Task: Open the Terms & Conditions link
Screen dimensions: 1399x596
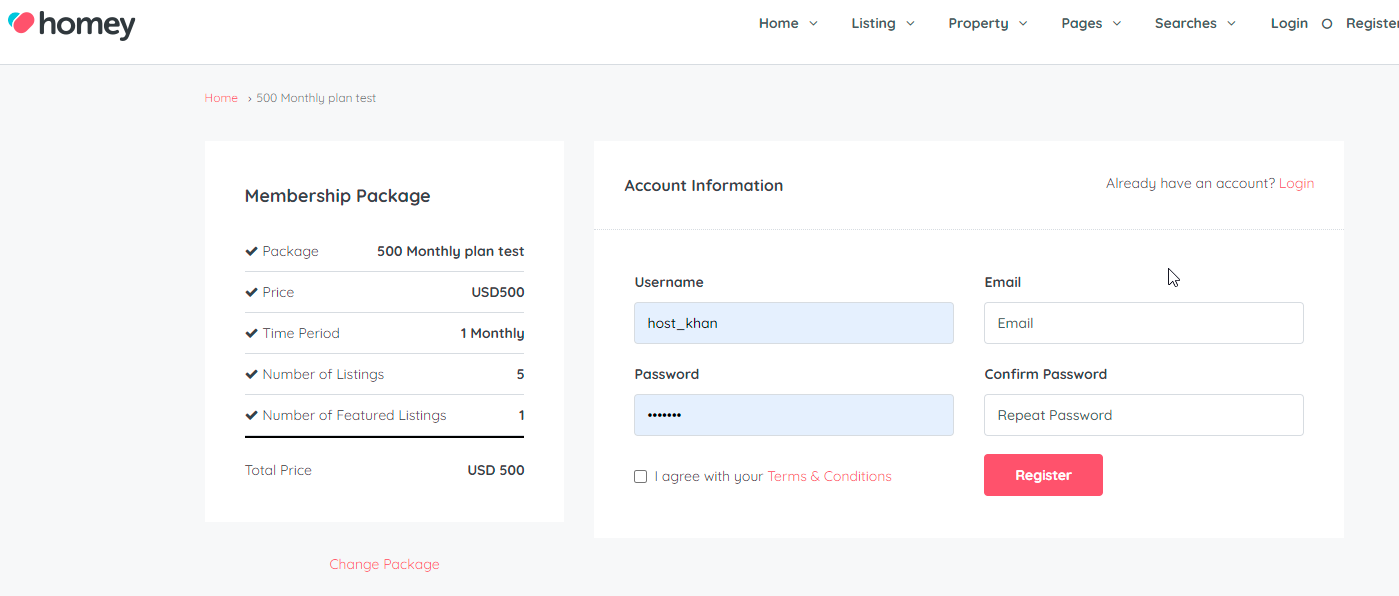Action: click(x=829, y=476)
